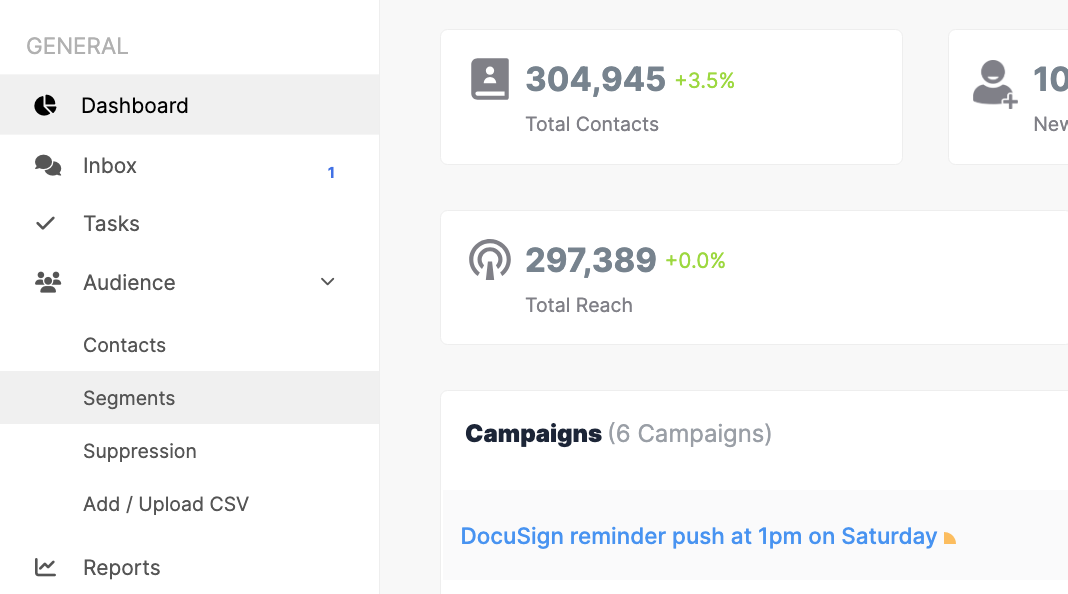Select Add / Upload CSV option

point(166,504)
